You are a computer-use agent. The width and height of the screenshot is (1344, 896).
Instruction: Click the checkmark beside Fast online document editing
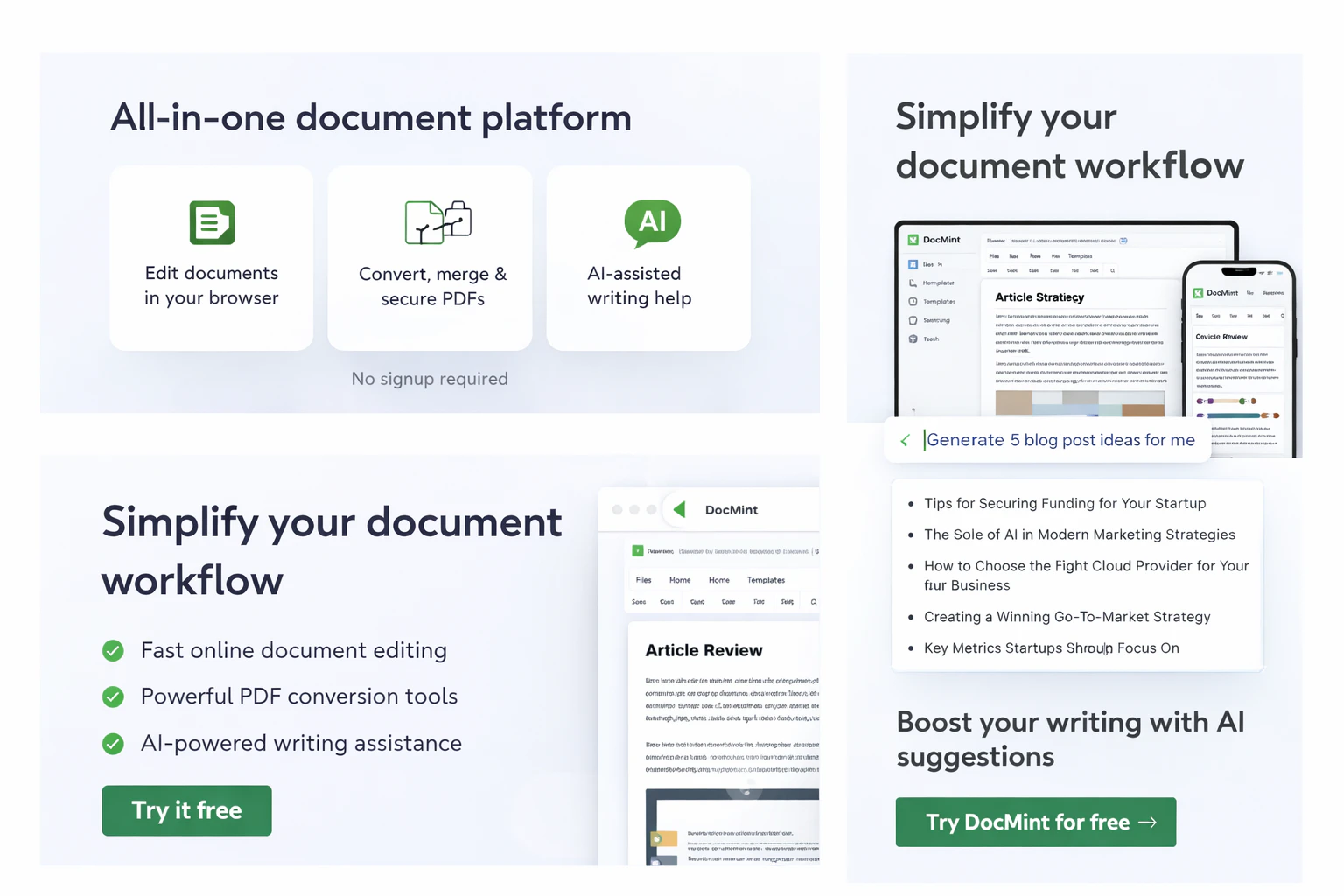pyautogui.click(x=113, y=650)
